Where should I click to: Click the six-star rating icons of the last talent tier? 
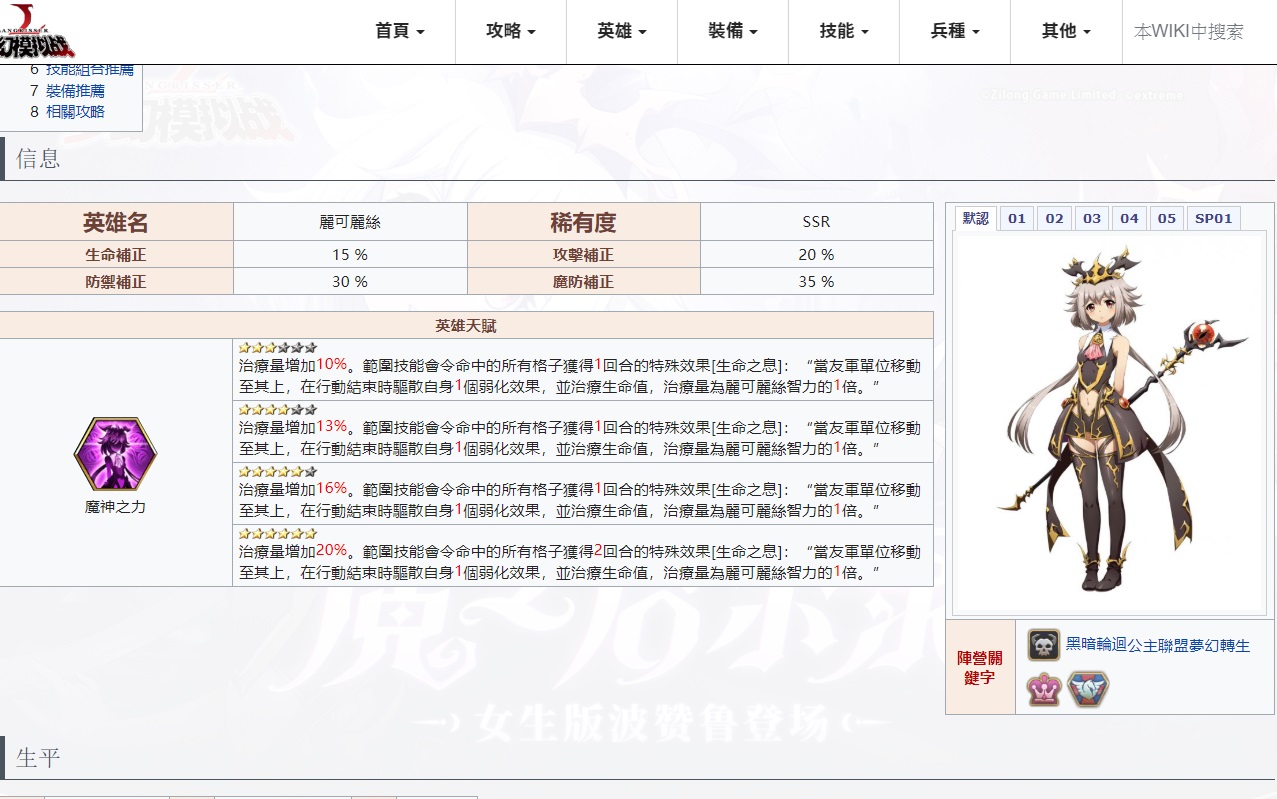278,535
